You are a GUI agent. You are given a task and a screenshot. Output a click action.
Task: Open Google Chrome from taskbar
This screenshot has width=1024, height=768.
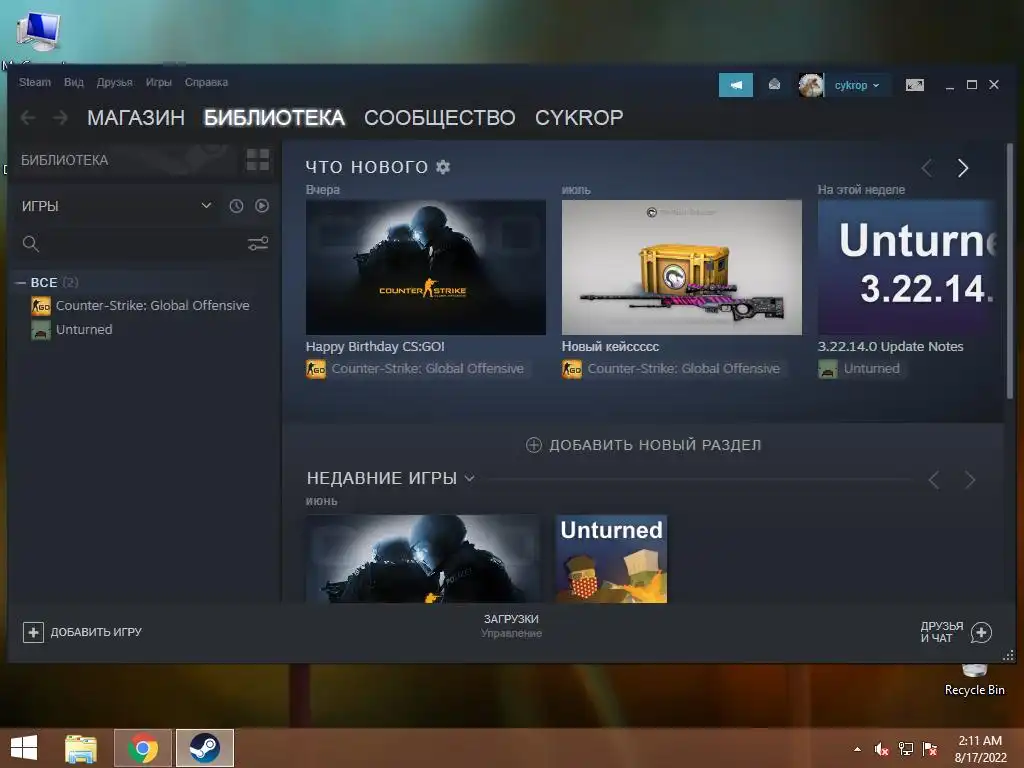[143, 748]
